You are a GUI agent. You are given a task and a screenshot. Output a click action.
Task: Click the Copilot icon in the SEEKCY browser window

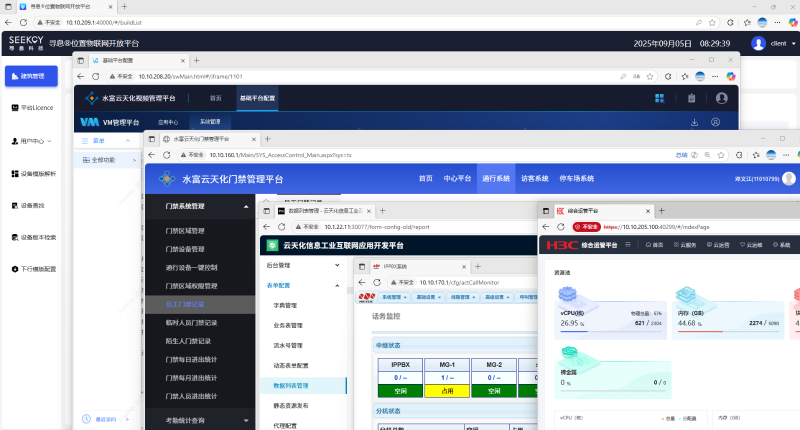pyautogui.click(x=792, y=22)
